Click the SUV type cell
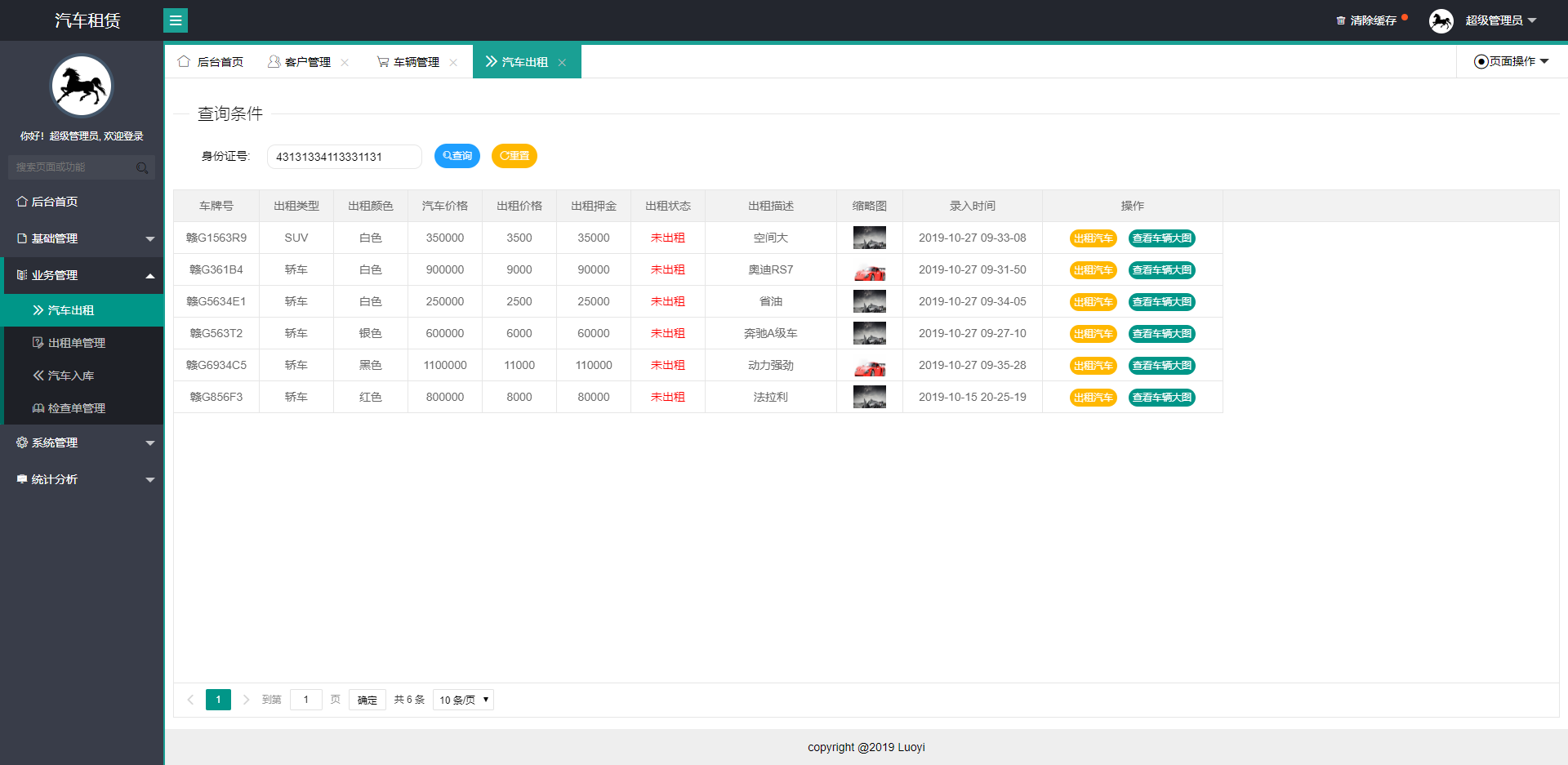This screenshot has width=1568, height=765. tap(296, 238)
